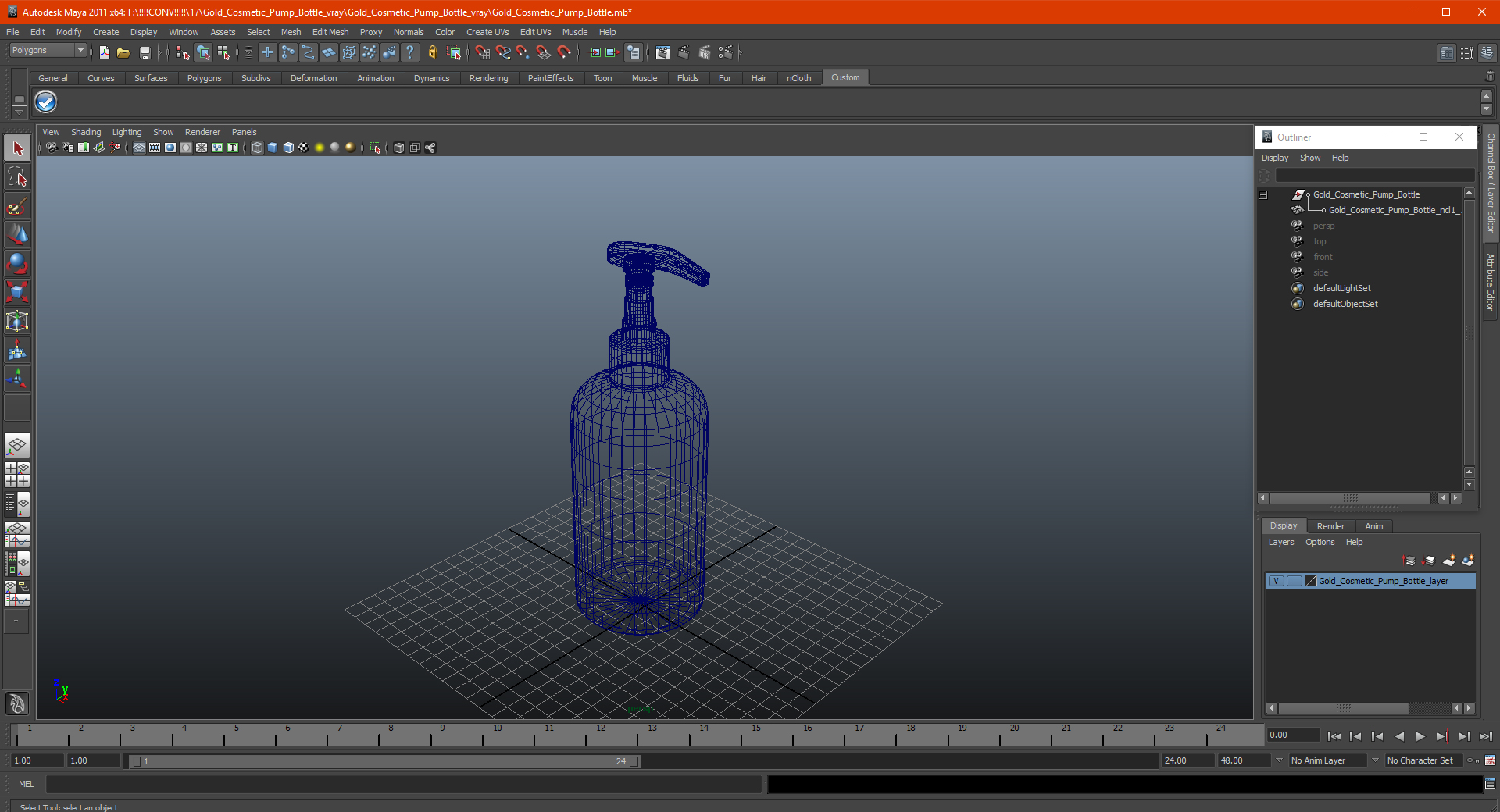Open the No Anim Layer dropdown
The height and width of the screenshot is (812, 1500).
1327,760
